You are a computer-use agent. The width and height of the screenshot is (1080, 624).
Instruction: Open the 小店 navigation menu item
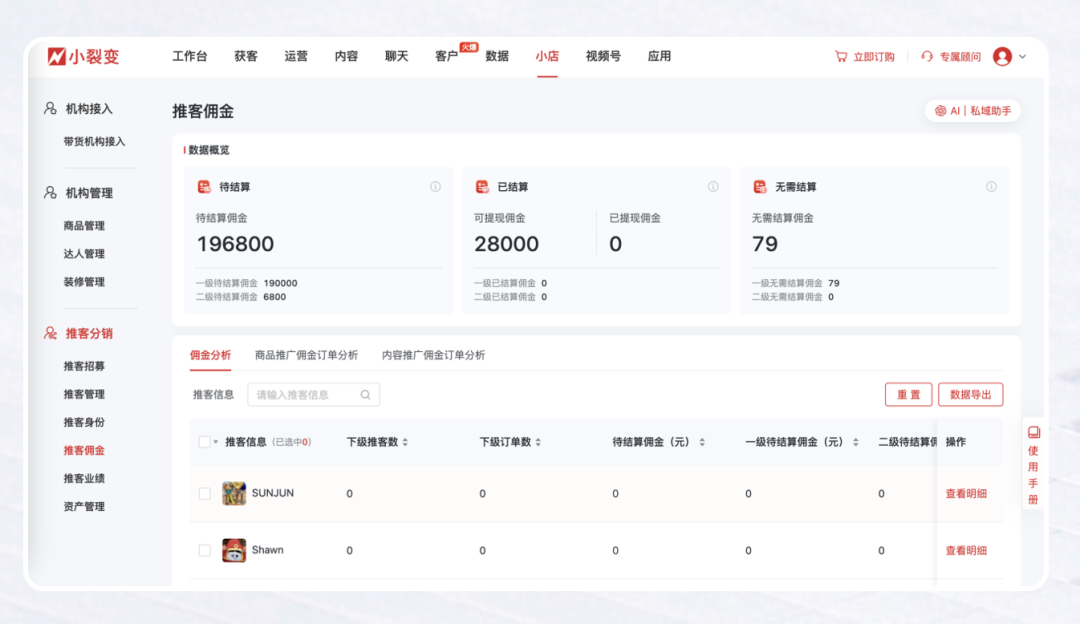tap(546, 56)
